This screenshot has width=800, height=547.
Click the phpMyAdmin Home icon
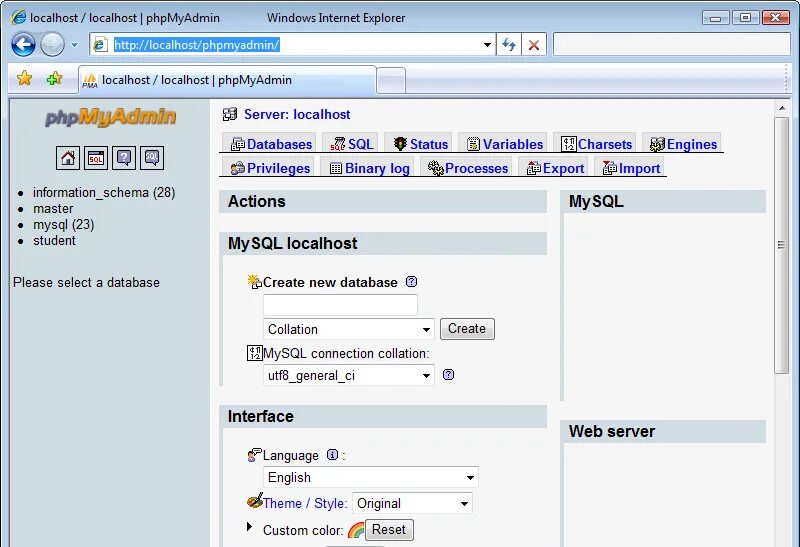(68, 158)
